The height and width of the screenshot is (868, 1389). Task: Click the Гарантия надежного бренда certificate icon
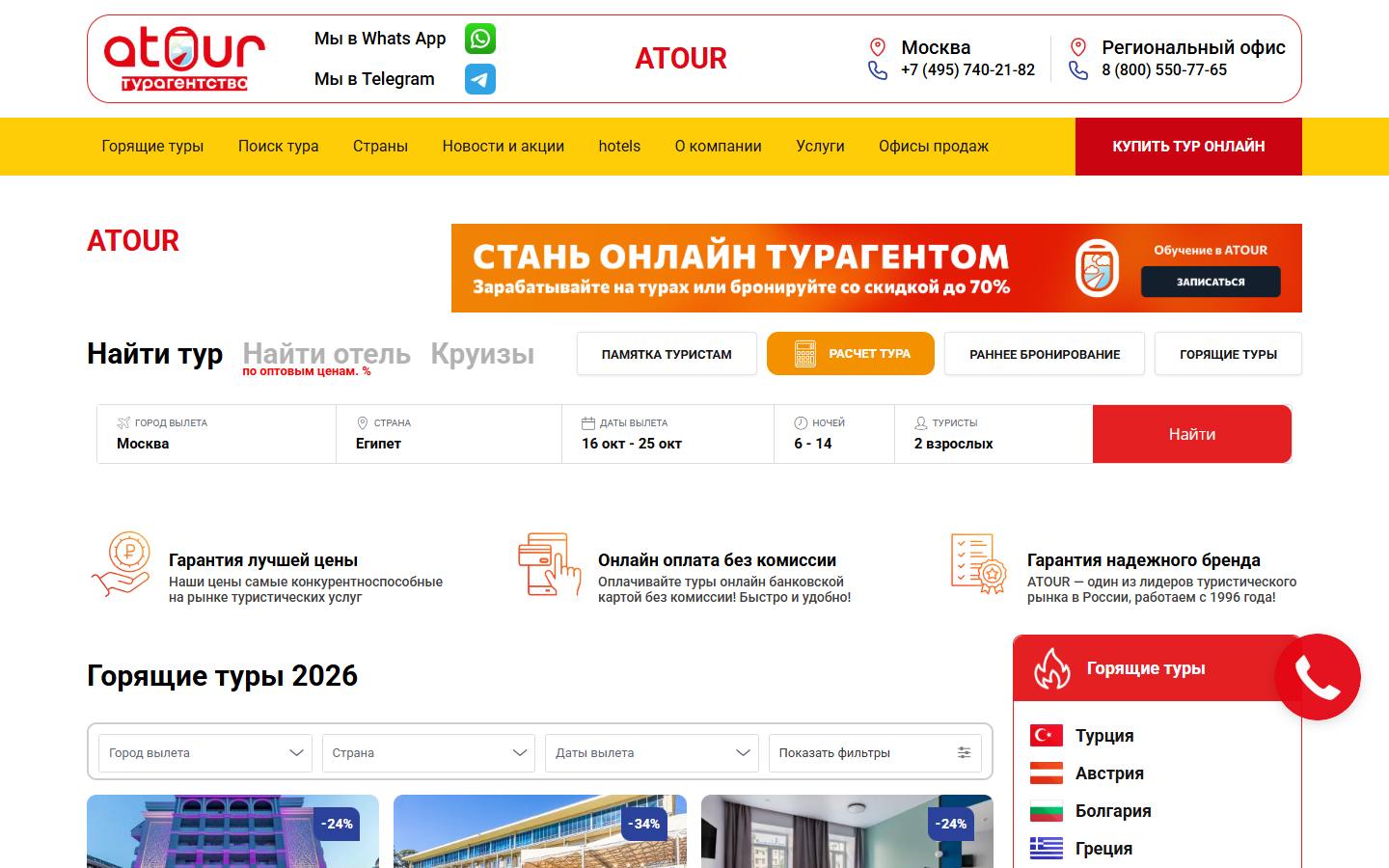pyautogui.click(x=978, y=564)
